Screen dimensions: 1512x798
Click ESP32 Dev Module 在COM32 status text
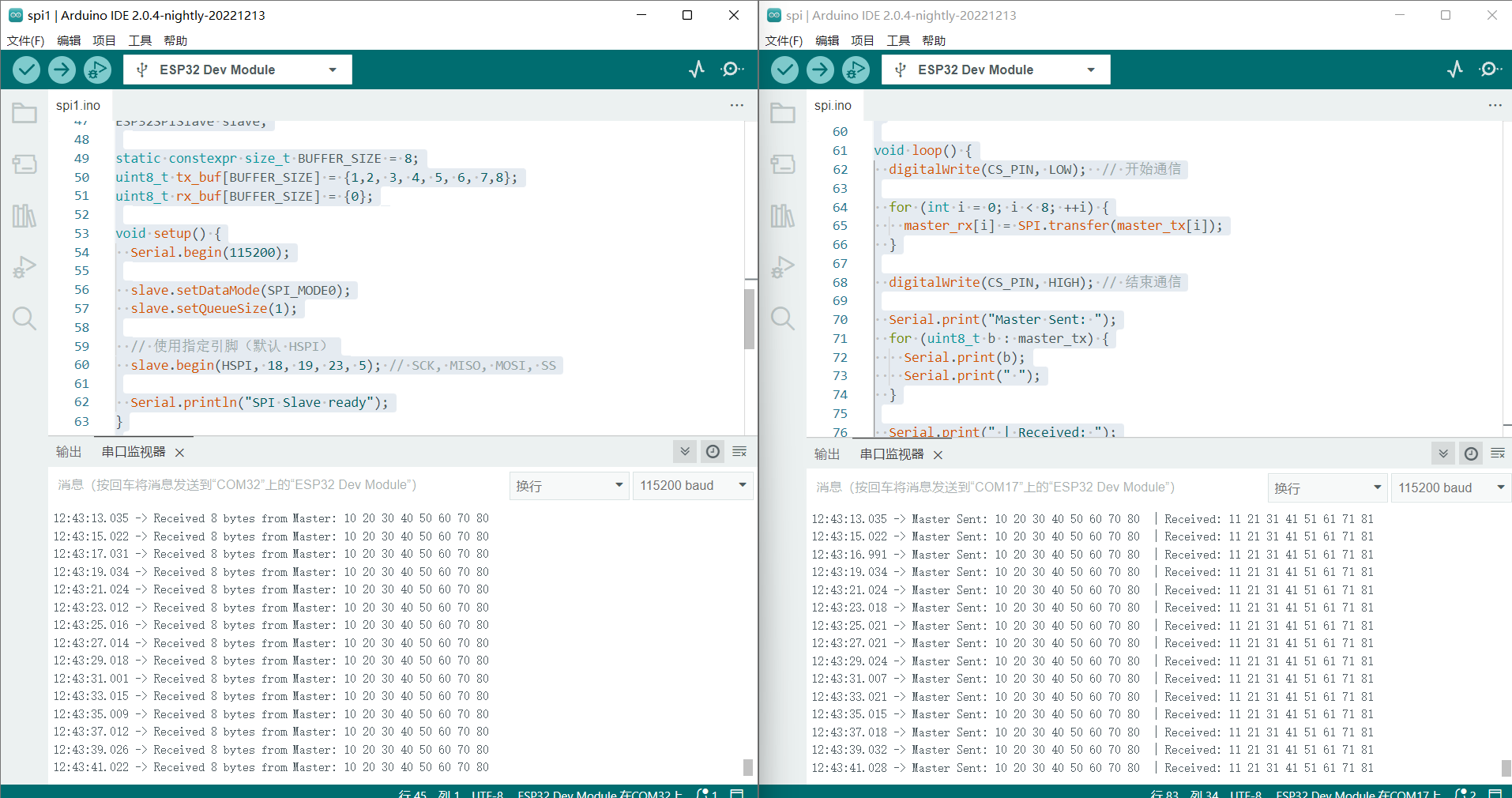pyautogui.click(x=600, y=793)
